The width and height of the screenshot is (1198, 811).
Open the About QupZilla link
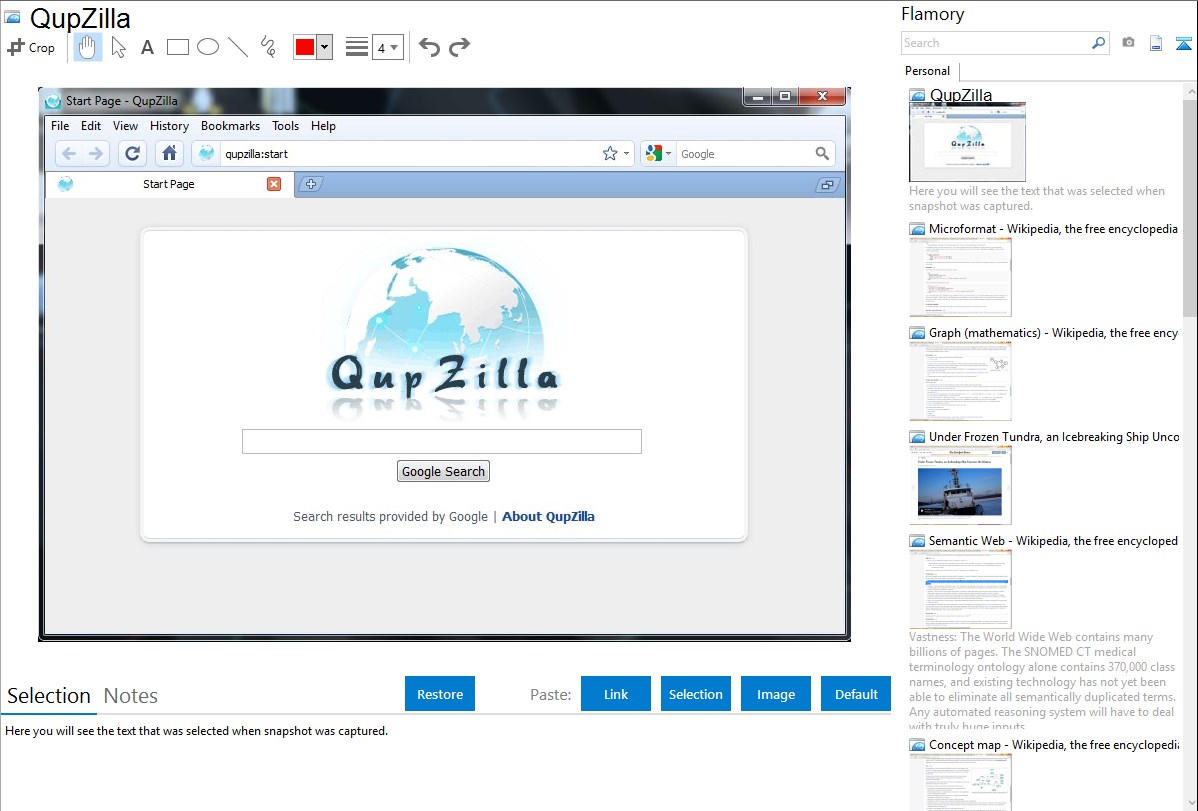click(548, 517)
